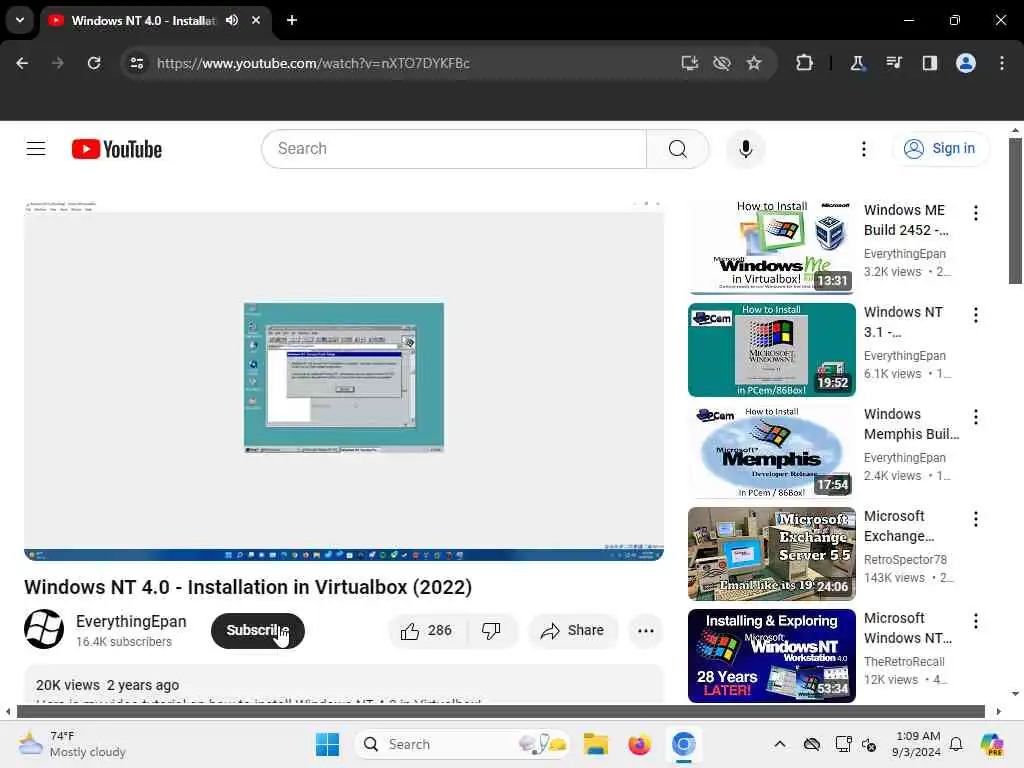Bookmark this page with the star
This screenshot has width=1024, height=768.
click(x=754, y=63)
